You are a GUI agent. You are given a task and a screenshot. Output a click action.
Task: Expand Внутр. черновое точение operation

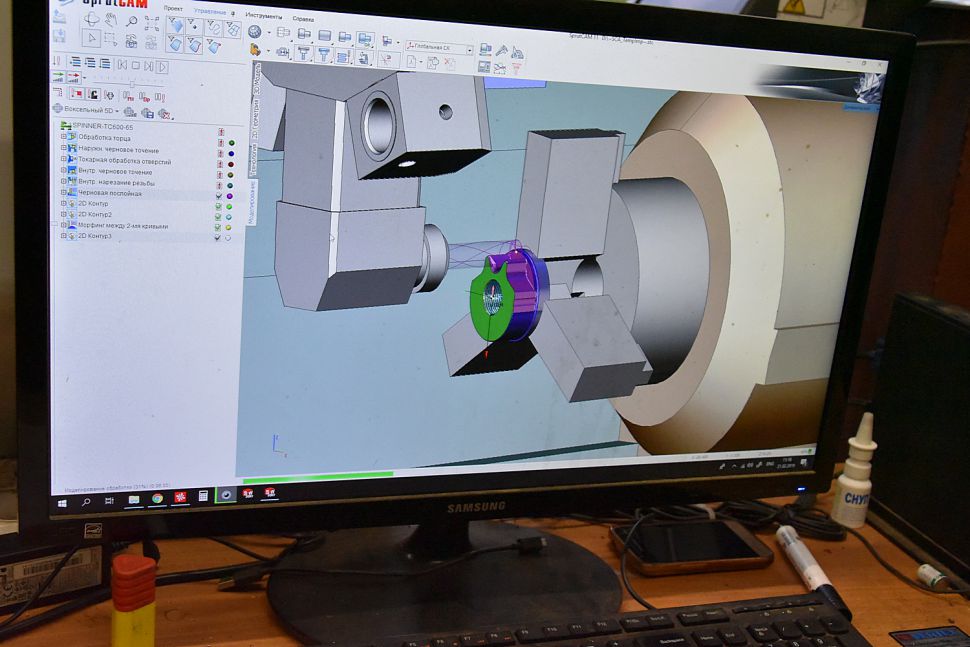pyautogui.click(x=63, y=170)
